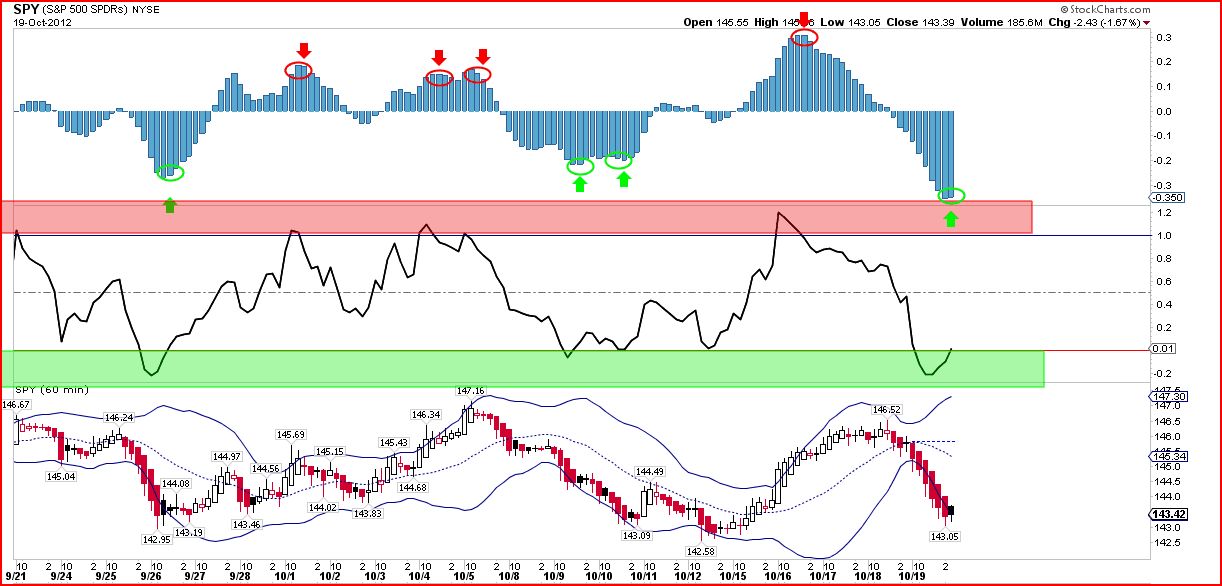Screen dimensions: 1222x586
Task: Click the red down-triangle beside the Chg value
Action: tap(1146, 22)
